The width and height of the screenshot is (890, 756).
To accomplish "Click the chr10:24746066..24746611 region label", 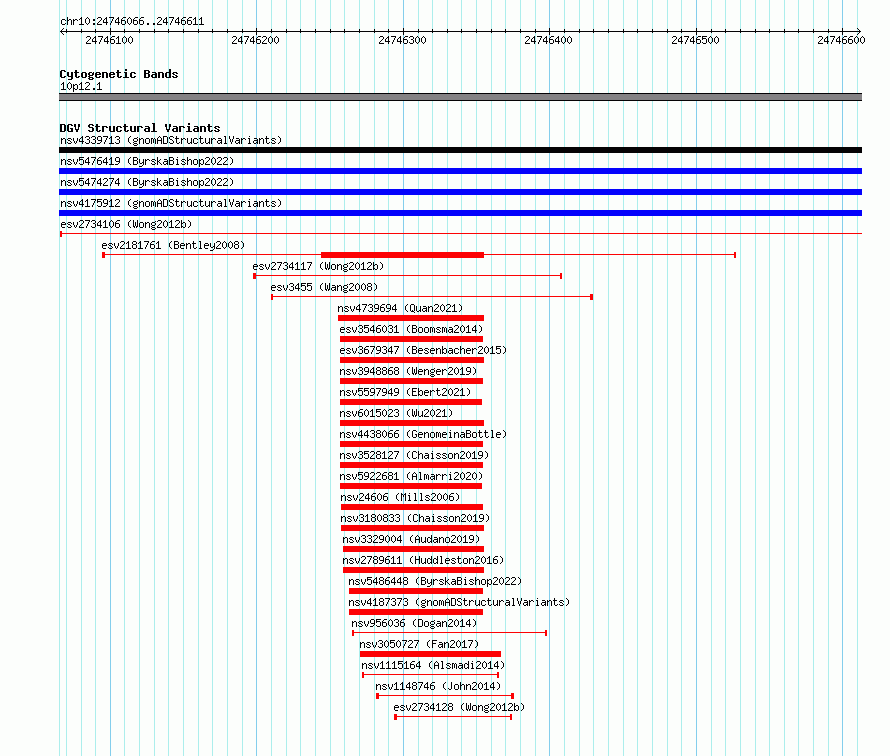I will [x=132, y=22].
